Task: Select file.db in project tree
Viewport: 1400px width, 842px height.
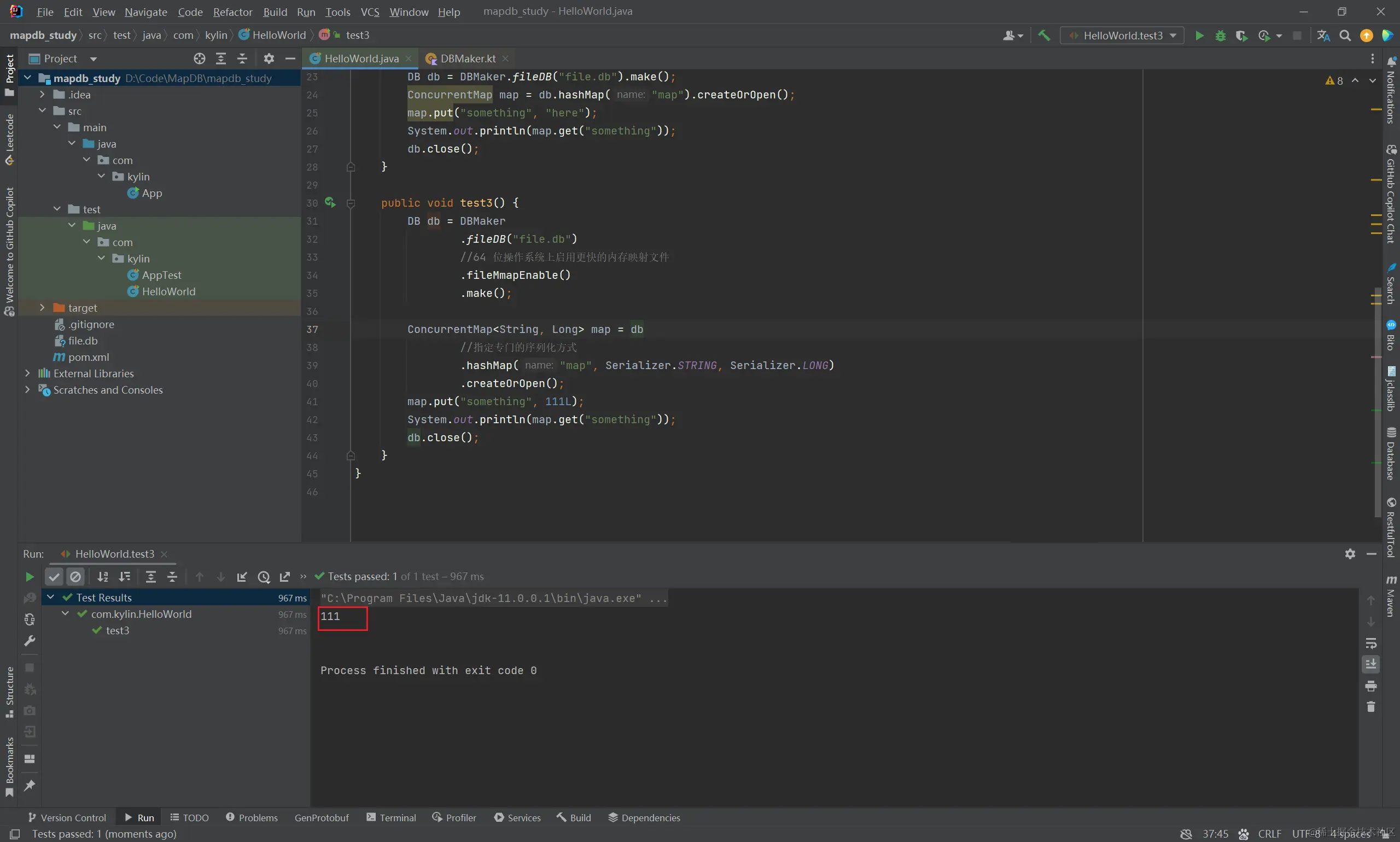Action: point(83,341)
